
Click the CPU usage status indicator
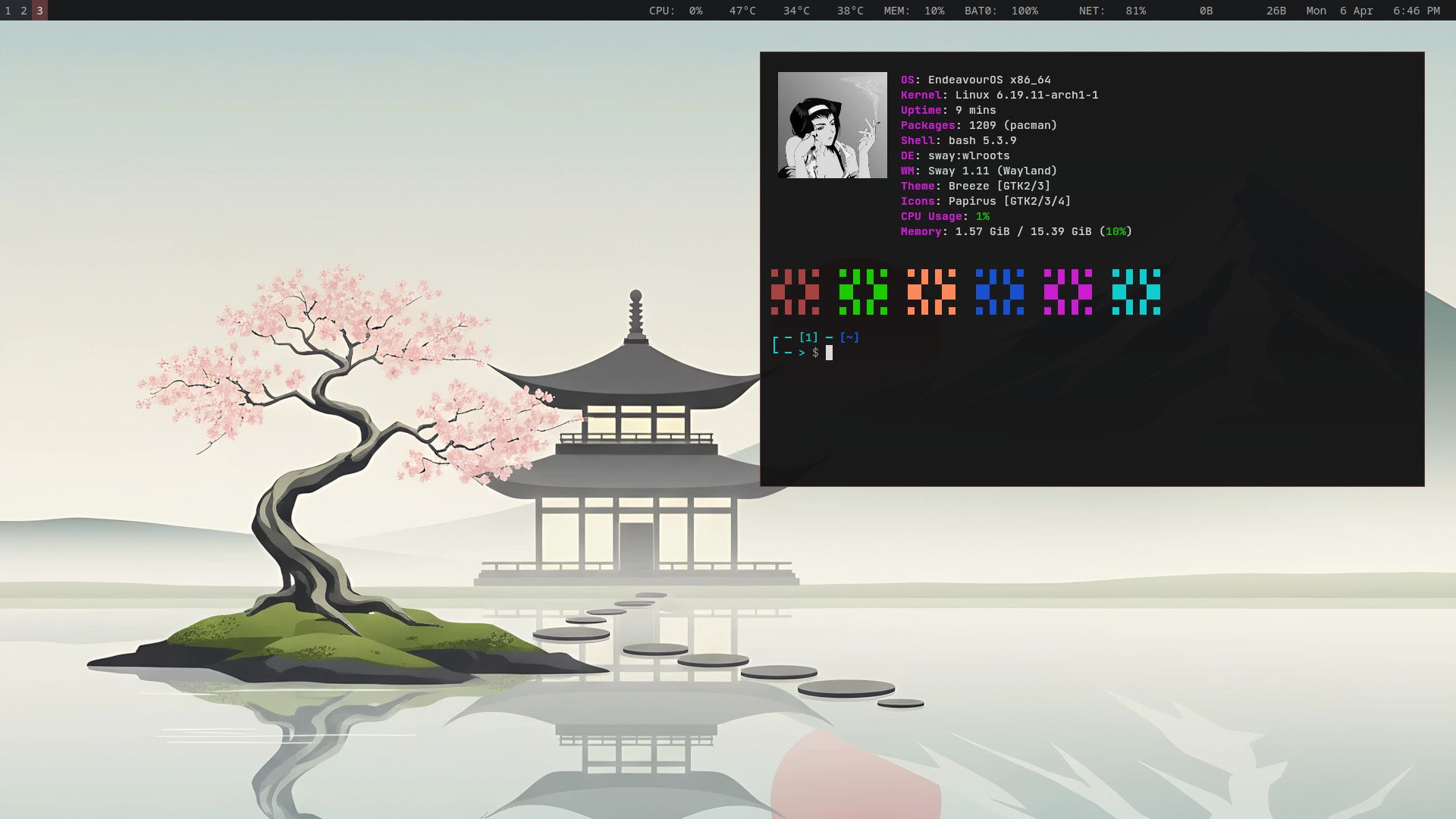(675, 11)
